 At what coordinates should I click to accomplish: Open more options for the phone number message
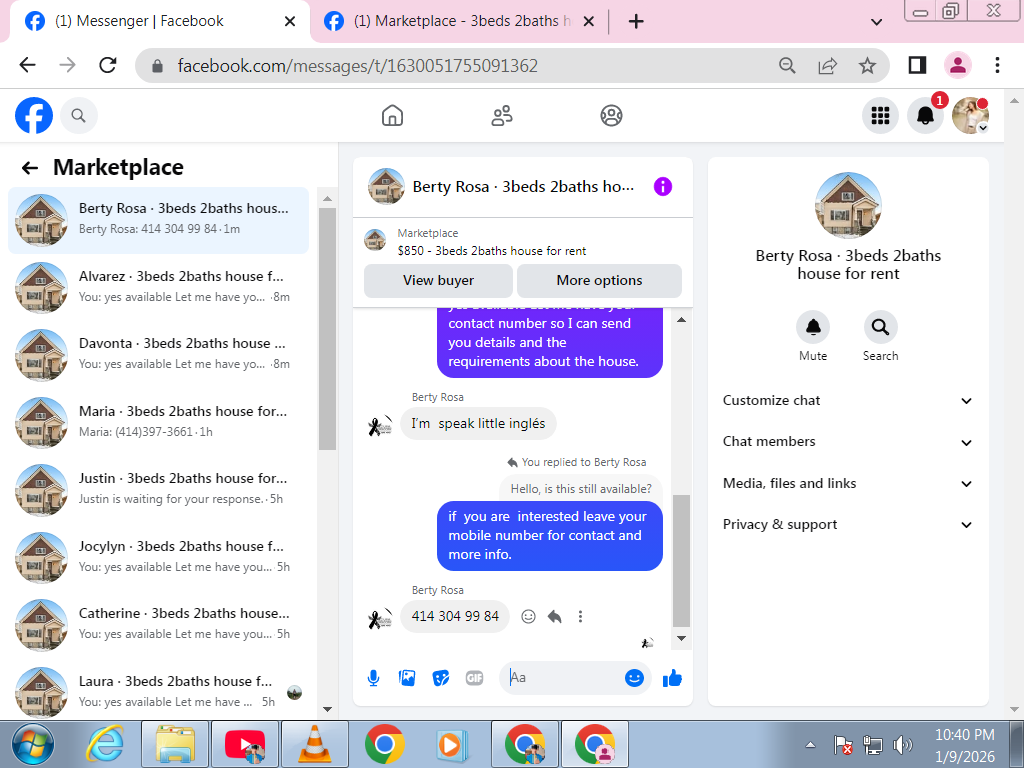(580, 616)
